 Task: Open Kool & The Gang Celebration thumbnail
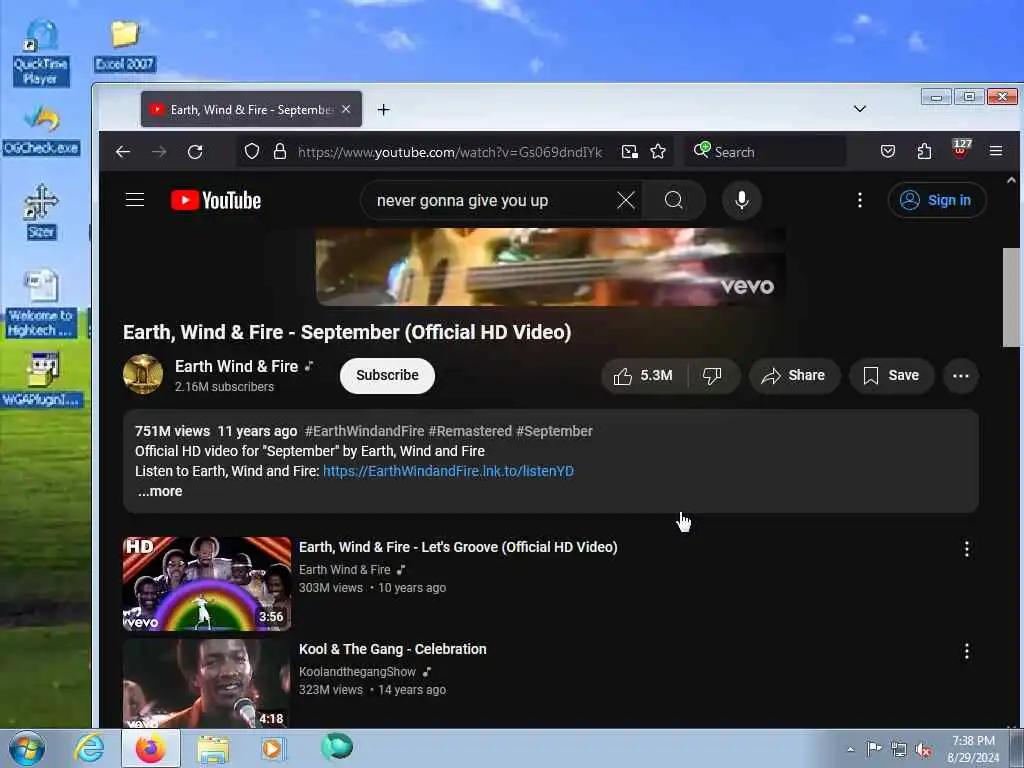pos(207,683)
